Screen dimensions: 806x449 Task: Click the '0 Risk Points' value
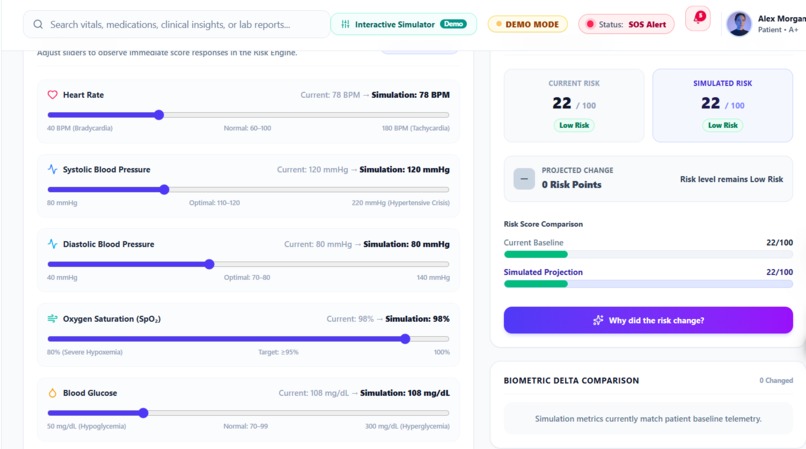coord(571,185)
